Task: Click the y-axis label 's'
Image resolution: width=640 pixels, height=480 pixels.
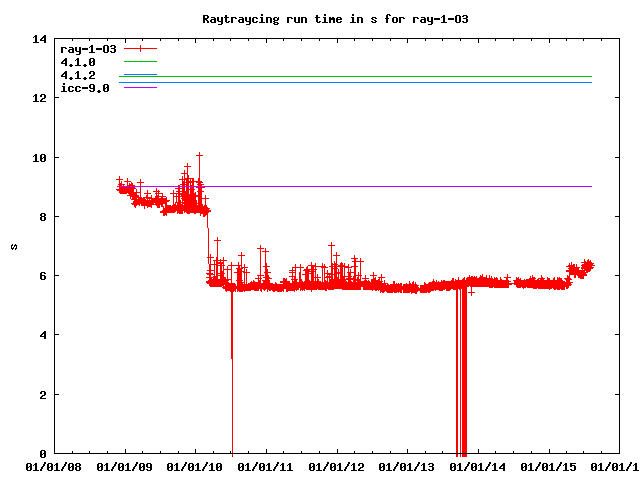Action: tap(13, 246)
